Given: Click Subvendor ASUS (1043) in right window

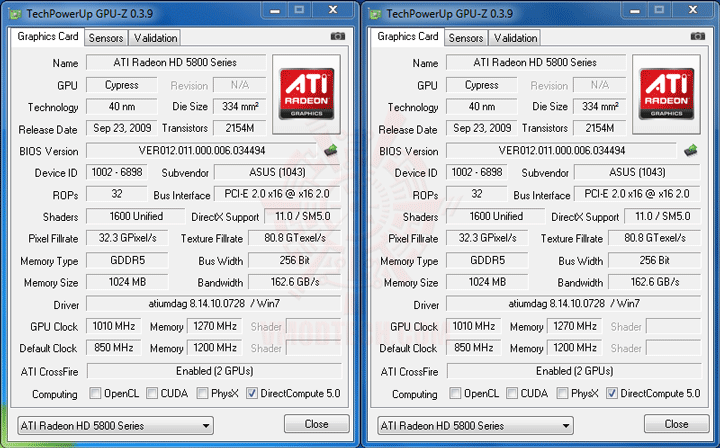Looking at the screenshot, I should pyautogui.click(x=637, y=172).
